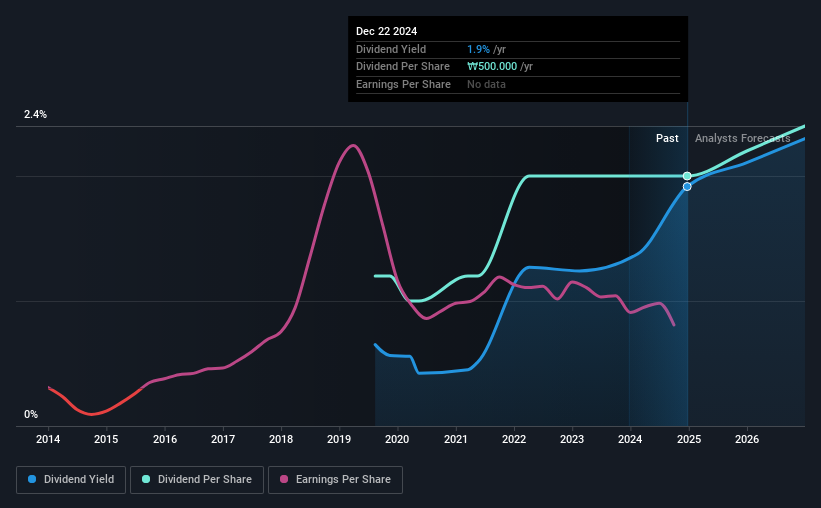Click the 2018 x-axis label
Screen dimensions: 821x508
coord(281,439)
